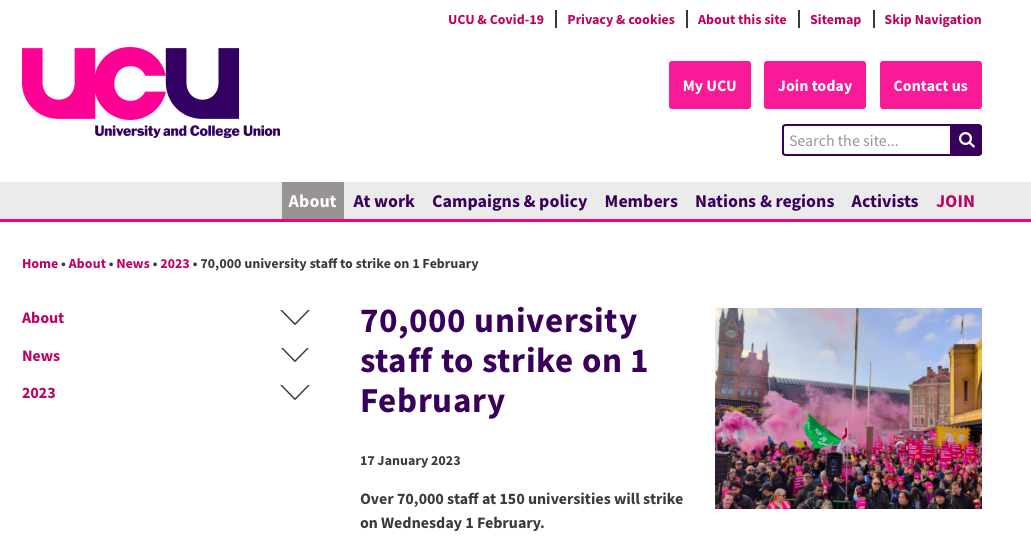Open the strike rally photo thumbnail
Image resolution: width=1031 pixels, height=546 pixels.
(x=848, y=408)
